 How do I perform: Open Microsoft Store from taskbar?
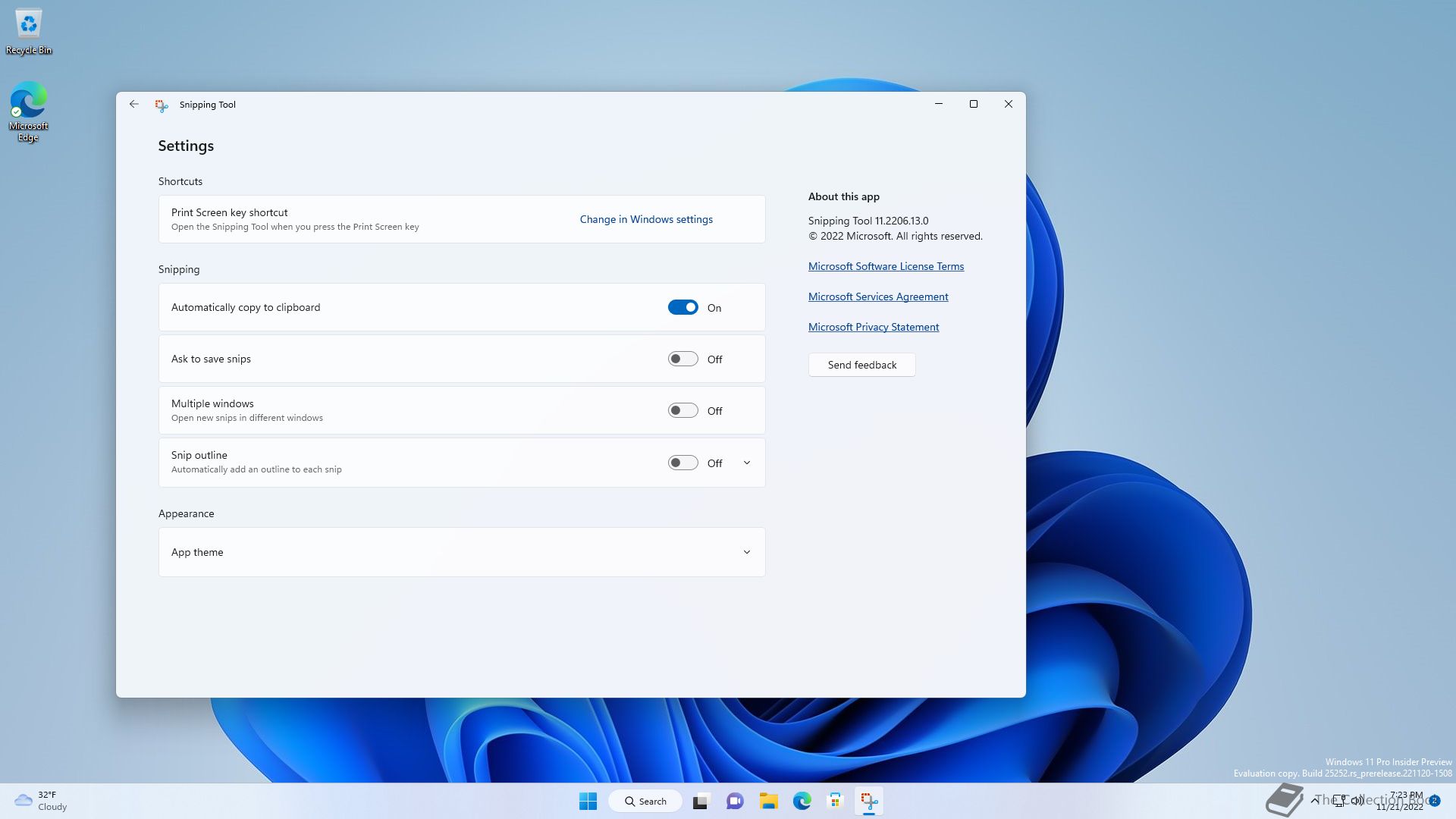pos(836,801)
